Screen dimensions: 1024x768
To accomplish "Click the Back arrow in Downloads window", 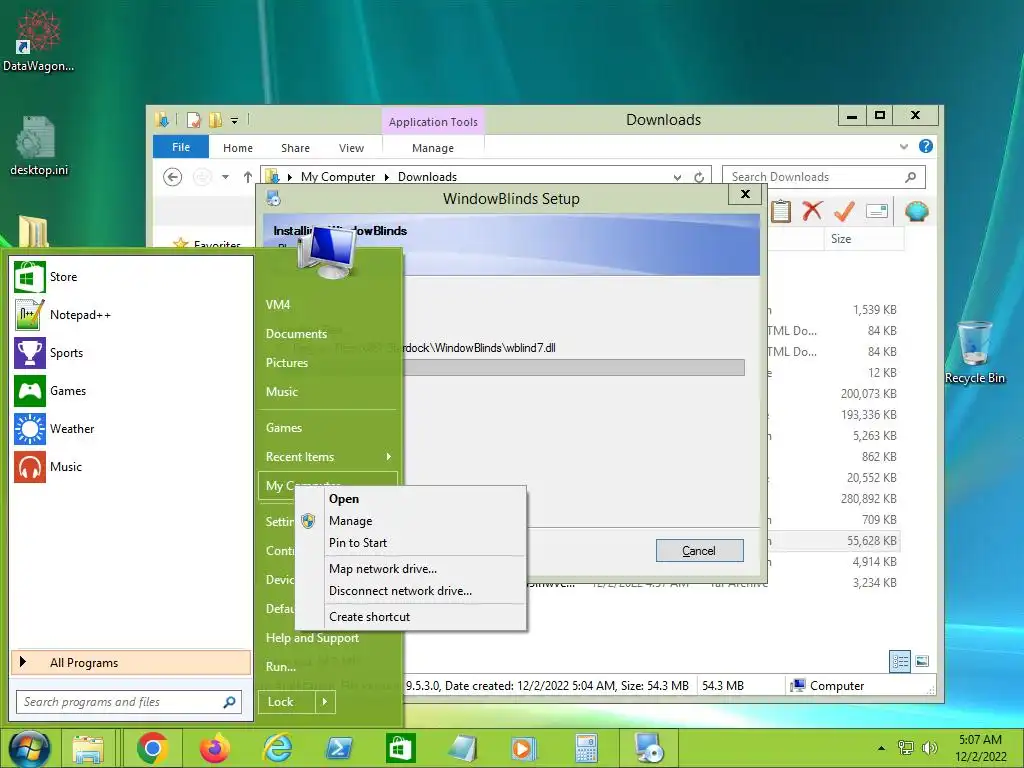I will pyautogui.click(x=172, y=177).
